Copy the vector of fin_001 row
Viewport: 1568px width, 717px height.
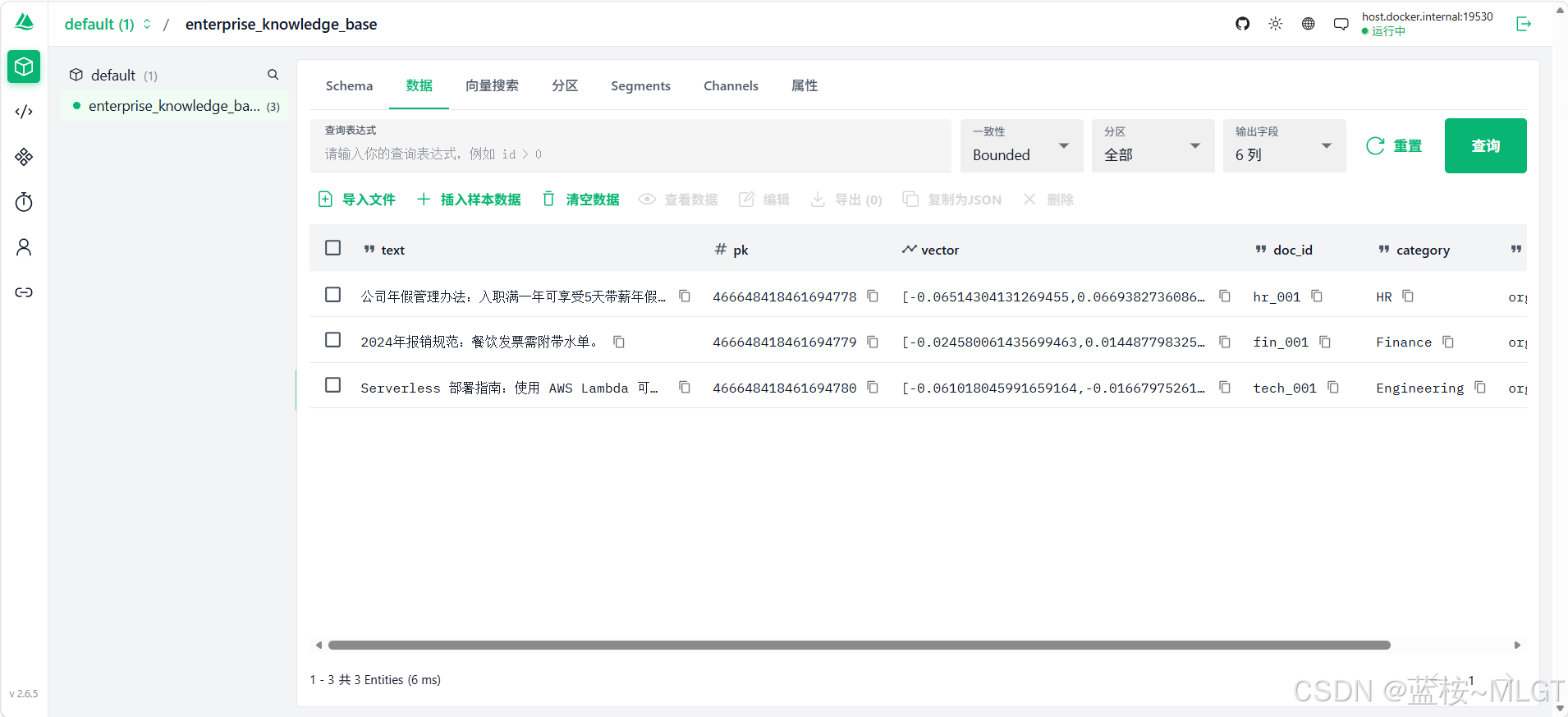click(x=1225, y=342)
